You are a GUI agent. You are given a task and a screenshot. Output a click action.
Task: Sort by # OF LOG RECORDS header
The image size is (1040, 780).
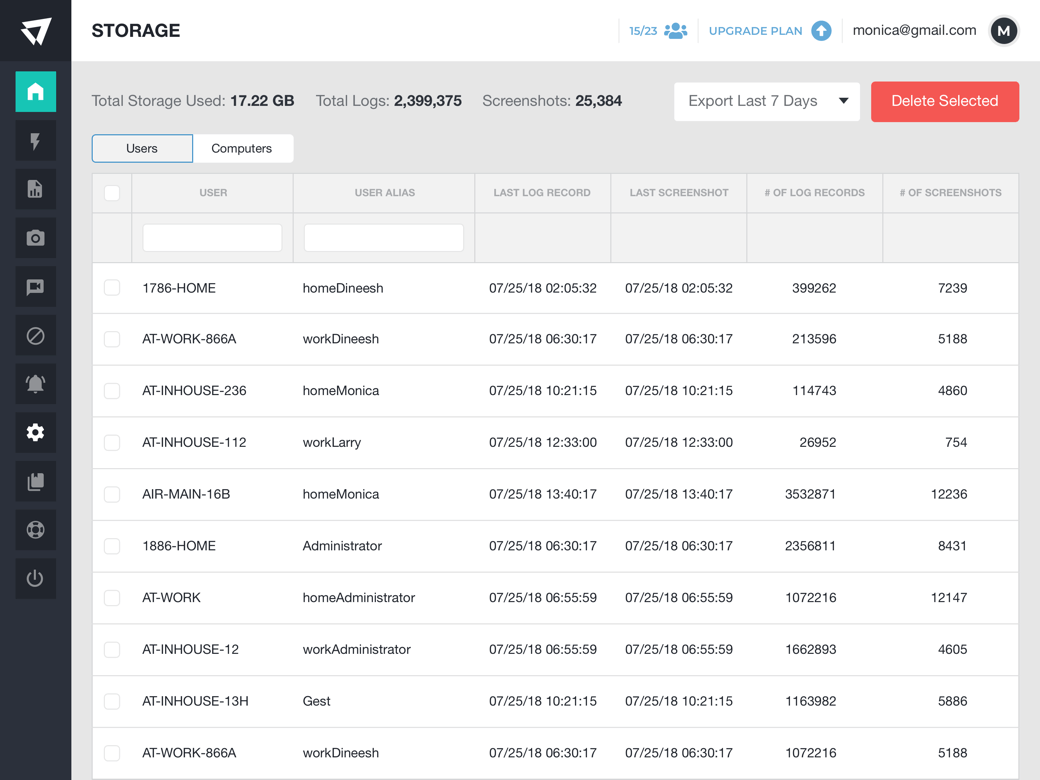tap(814, 193)
